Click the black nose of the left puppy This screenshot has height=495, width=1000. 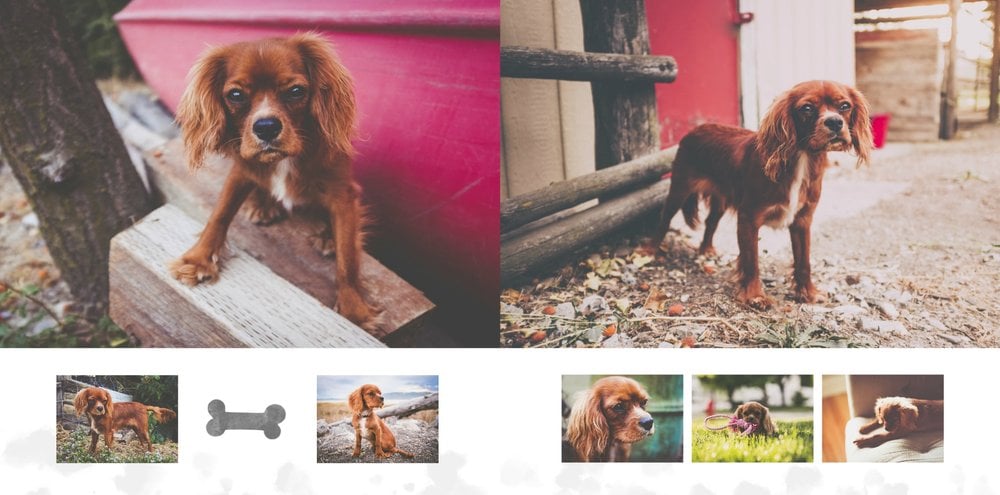(267, 129)
